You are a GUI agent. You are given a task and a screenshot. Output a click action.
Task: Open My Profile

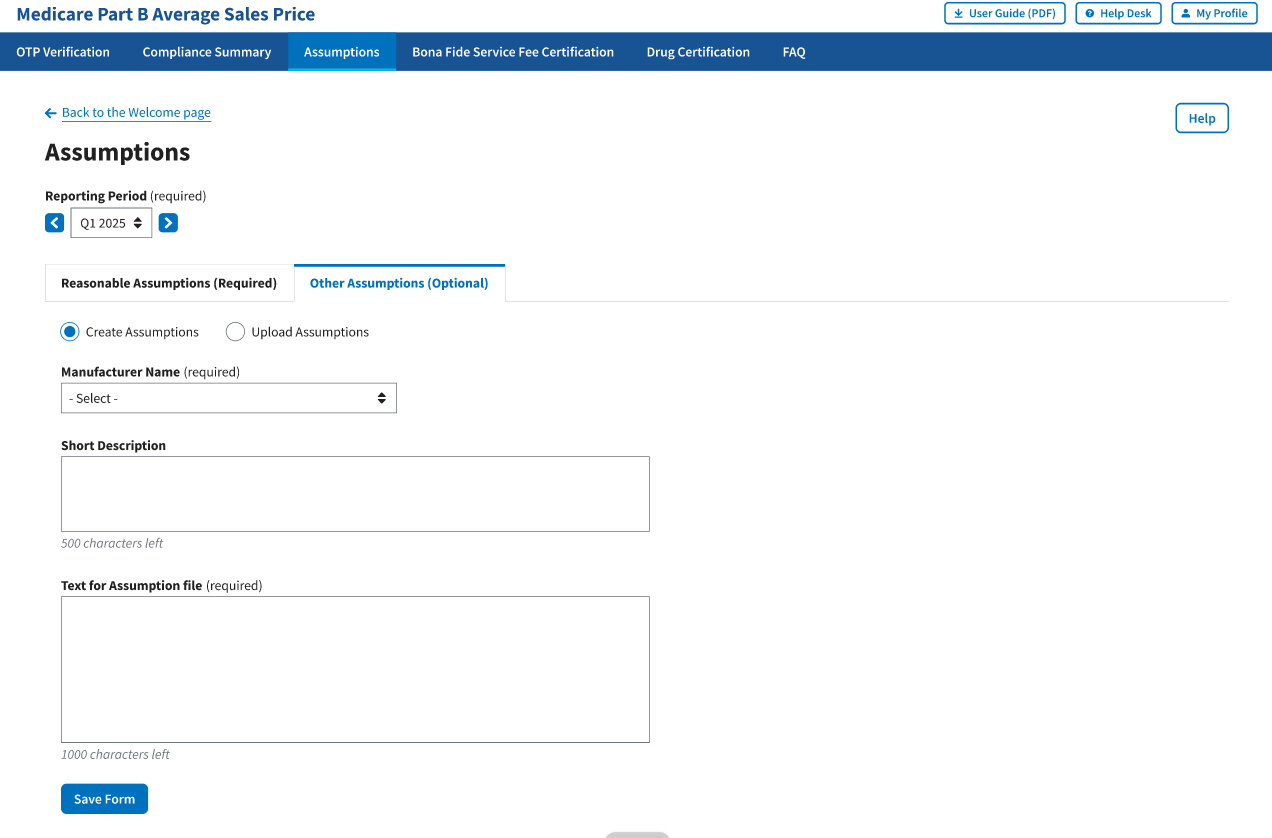click(1214, 13)
